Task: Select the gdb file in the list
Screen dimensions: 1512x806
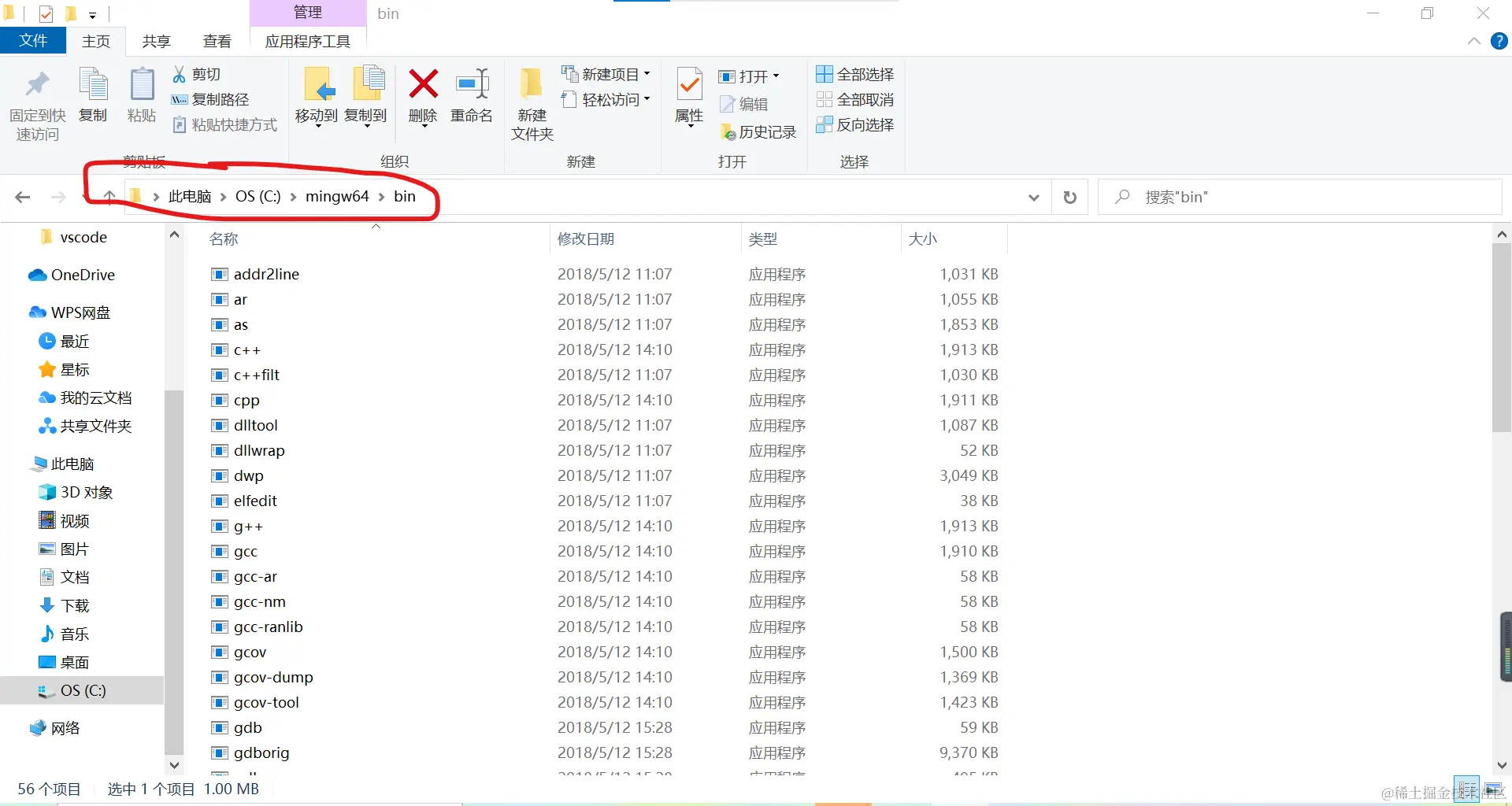Action: tap(246, 727)
